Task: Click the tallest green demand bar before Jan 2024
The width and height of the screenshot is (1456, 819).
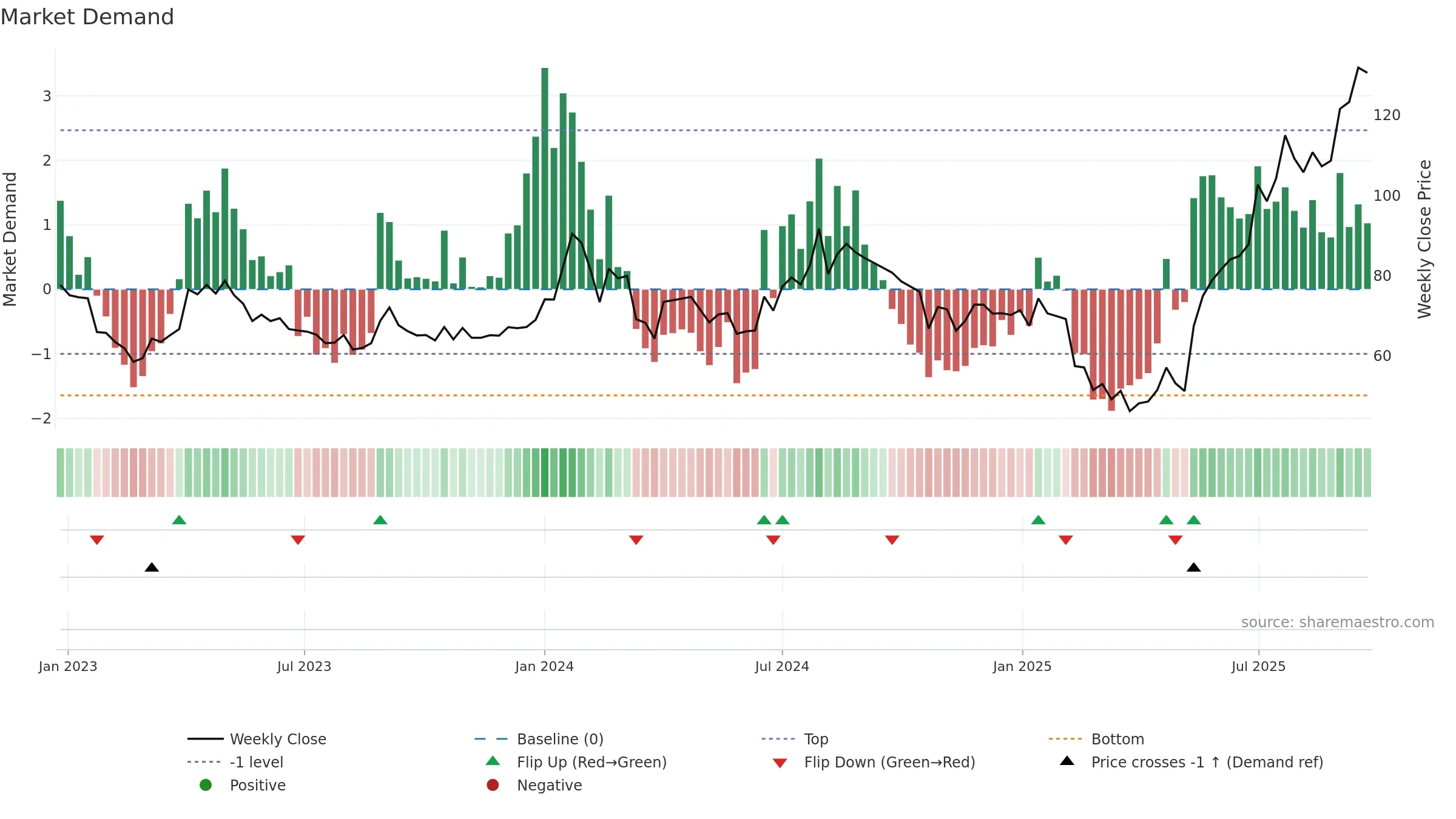Action: tap(545, 178)
